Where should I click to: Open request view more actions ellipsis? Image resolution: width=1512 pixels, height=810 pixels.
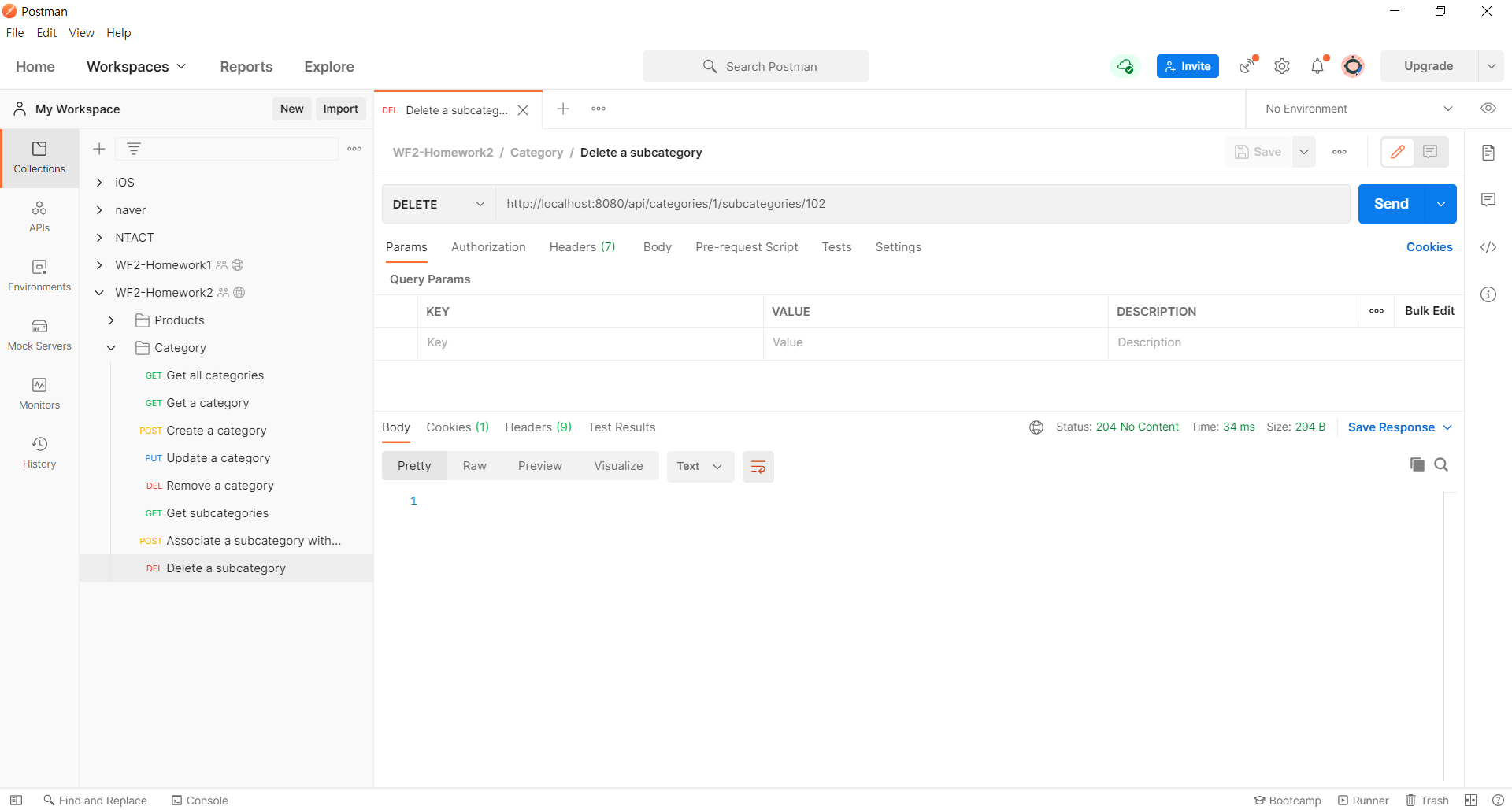[x=1340, y=152]
